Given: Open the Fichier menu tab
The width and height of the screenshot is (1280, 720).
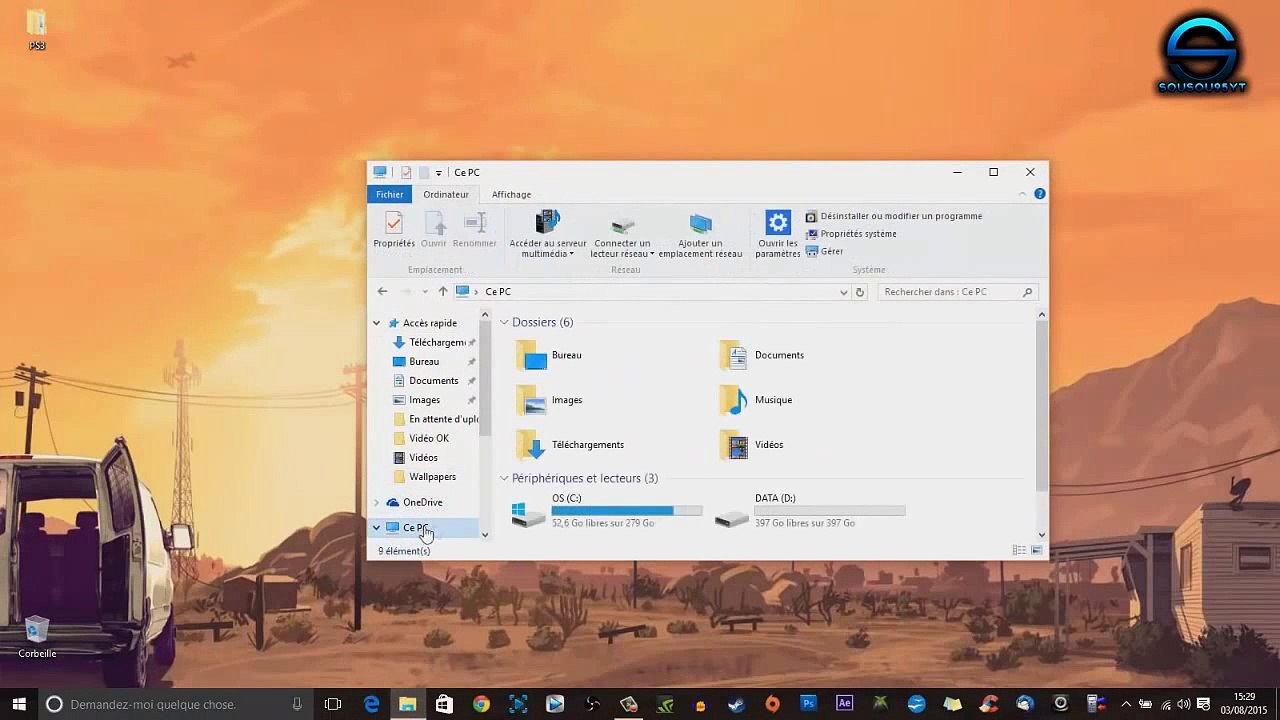Looking at the screenshot, I should tap(389, 195).
